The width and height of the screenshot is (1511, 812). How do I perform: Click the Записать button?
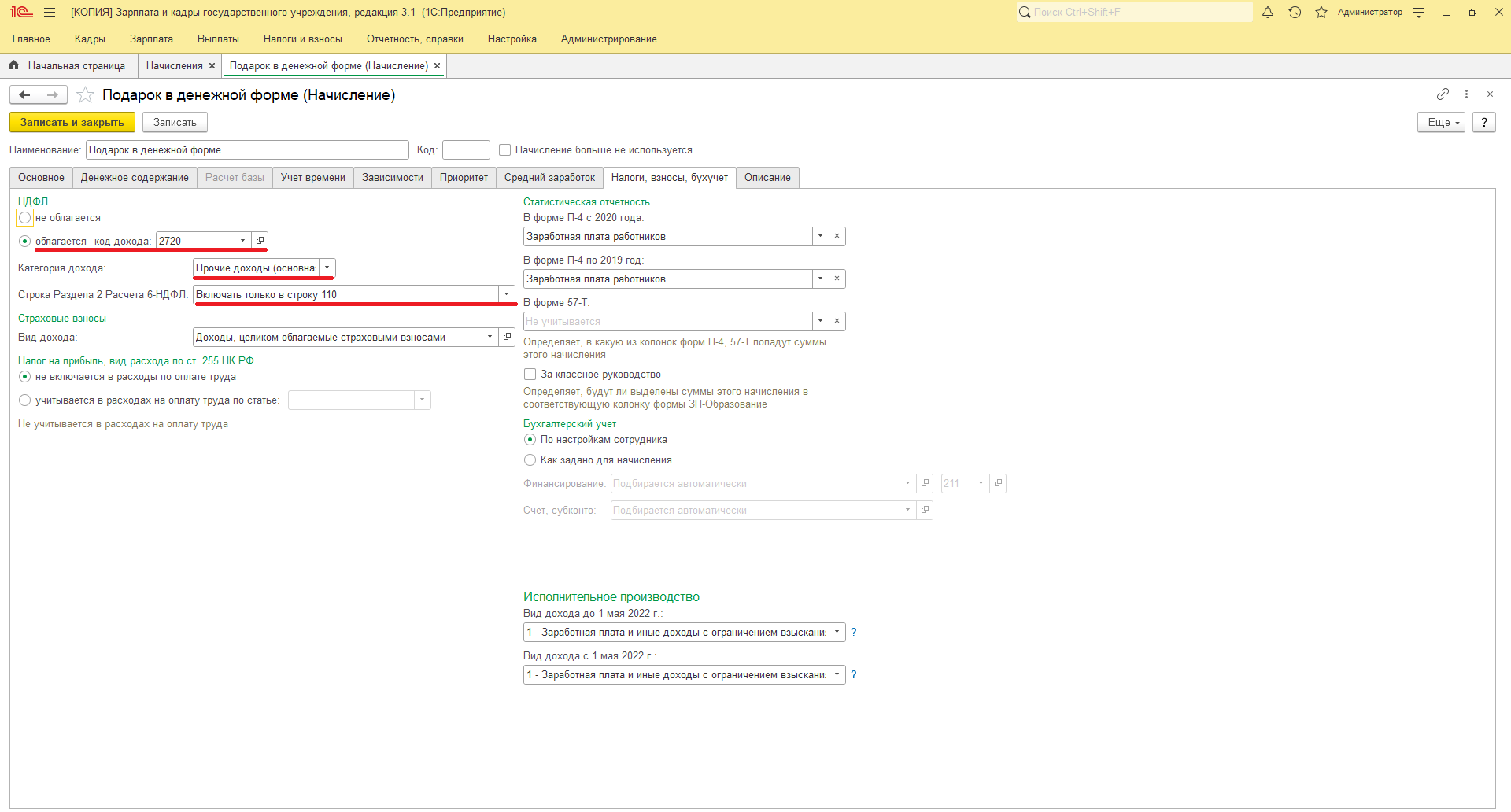click(x=175, y=122)
